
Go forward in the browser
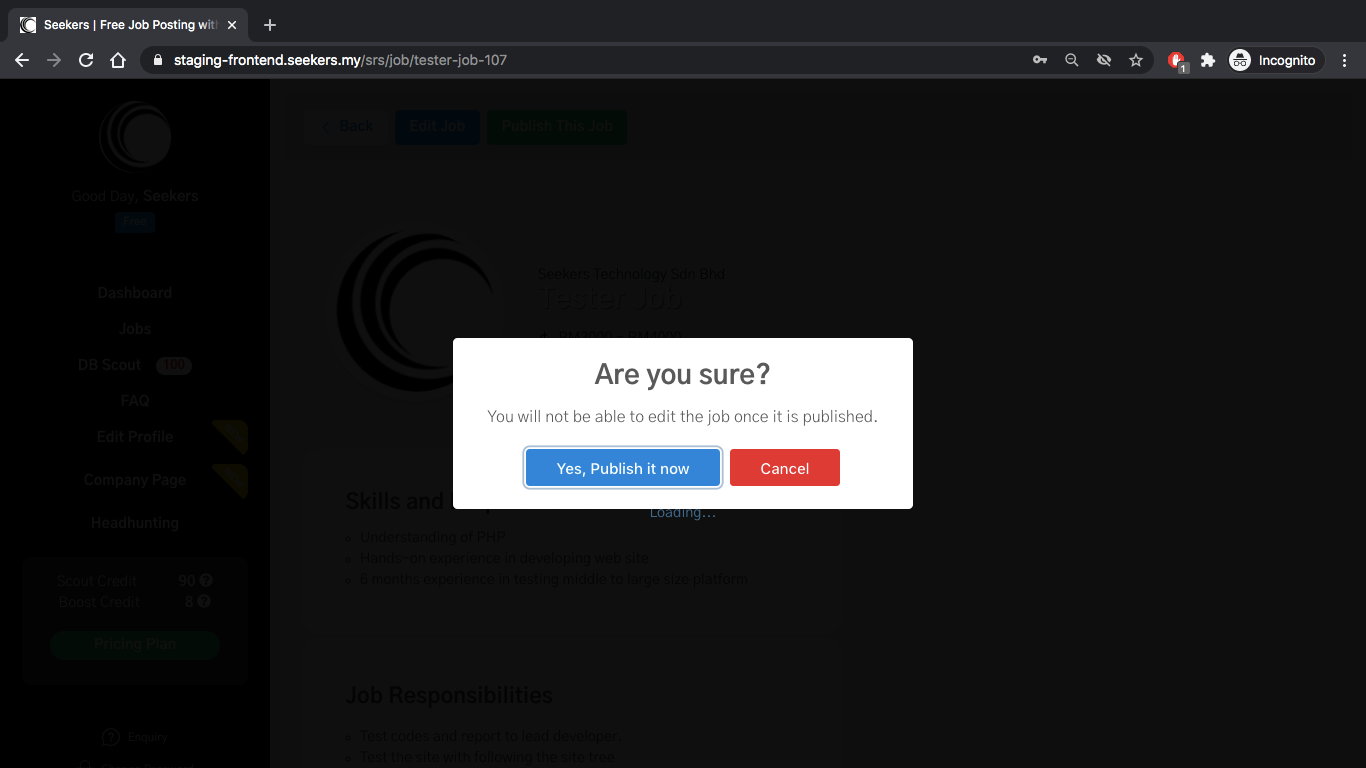(x=54, y=60)
